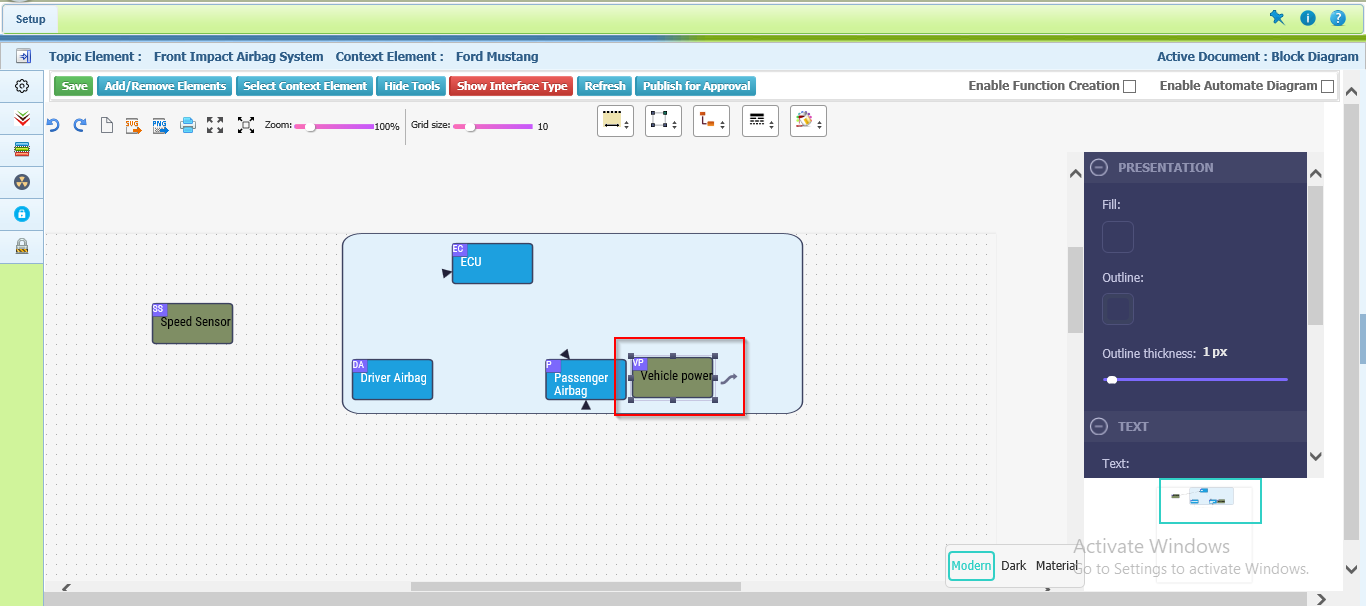Screen dimensions: 1366x606
Task: Click the blue circular lock sidebar icon
Action: coord(22,214)
